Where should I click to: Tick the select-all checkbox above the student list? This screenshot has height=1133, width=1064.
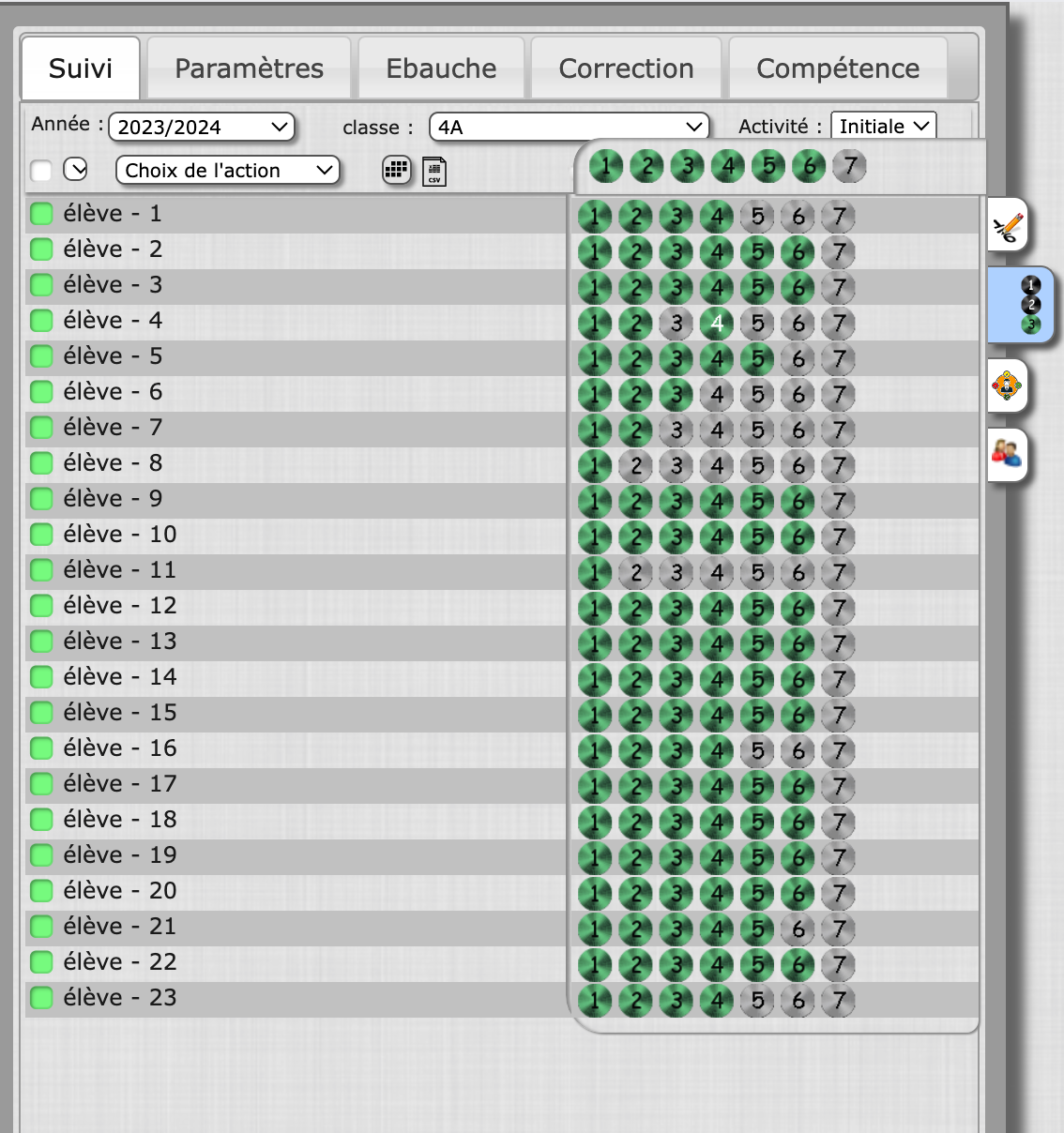coord(41,171)
